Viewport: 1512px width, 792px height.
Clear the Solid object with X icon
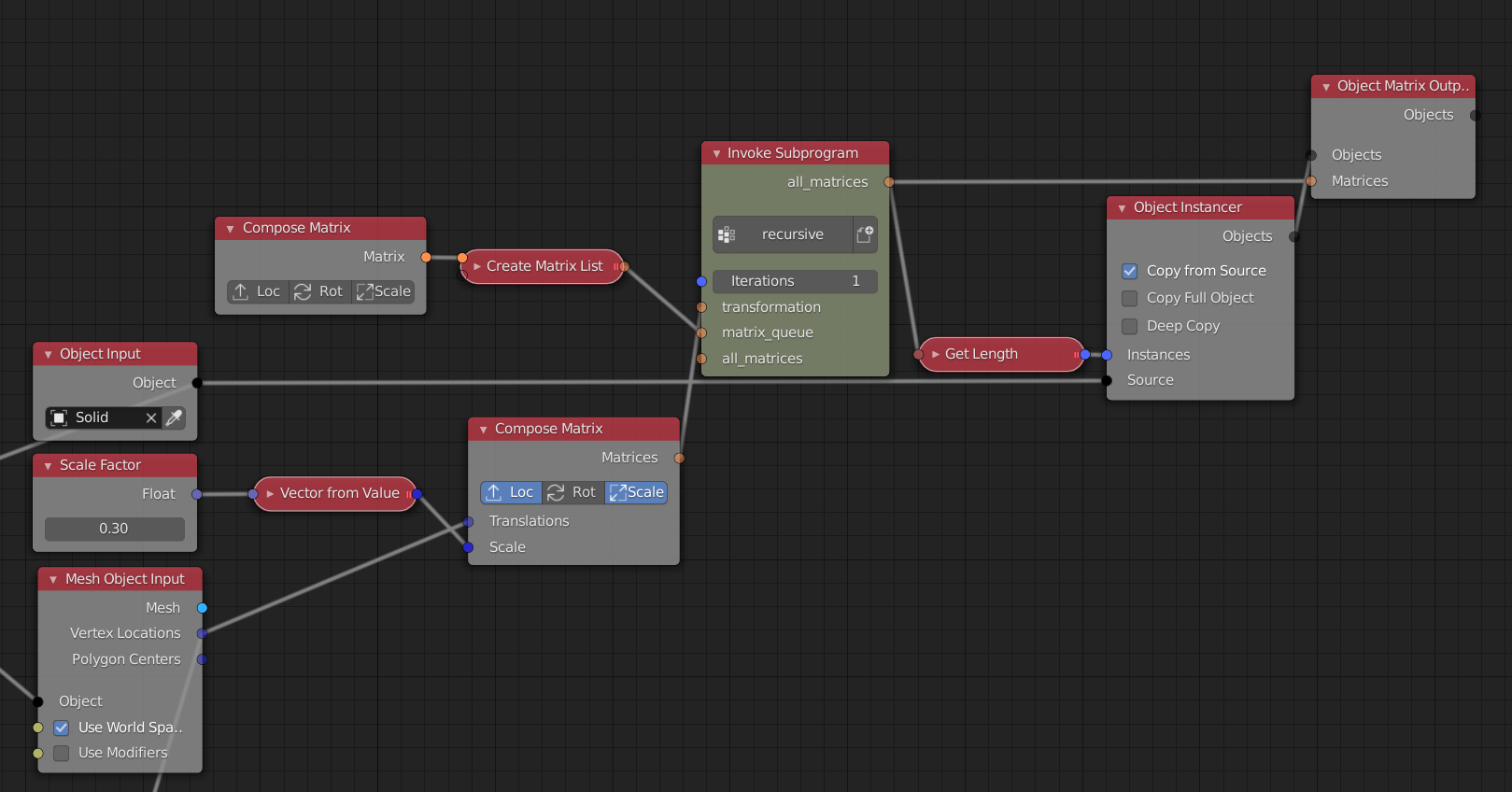pos(151,417)
